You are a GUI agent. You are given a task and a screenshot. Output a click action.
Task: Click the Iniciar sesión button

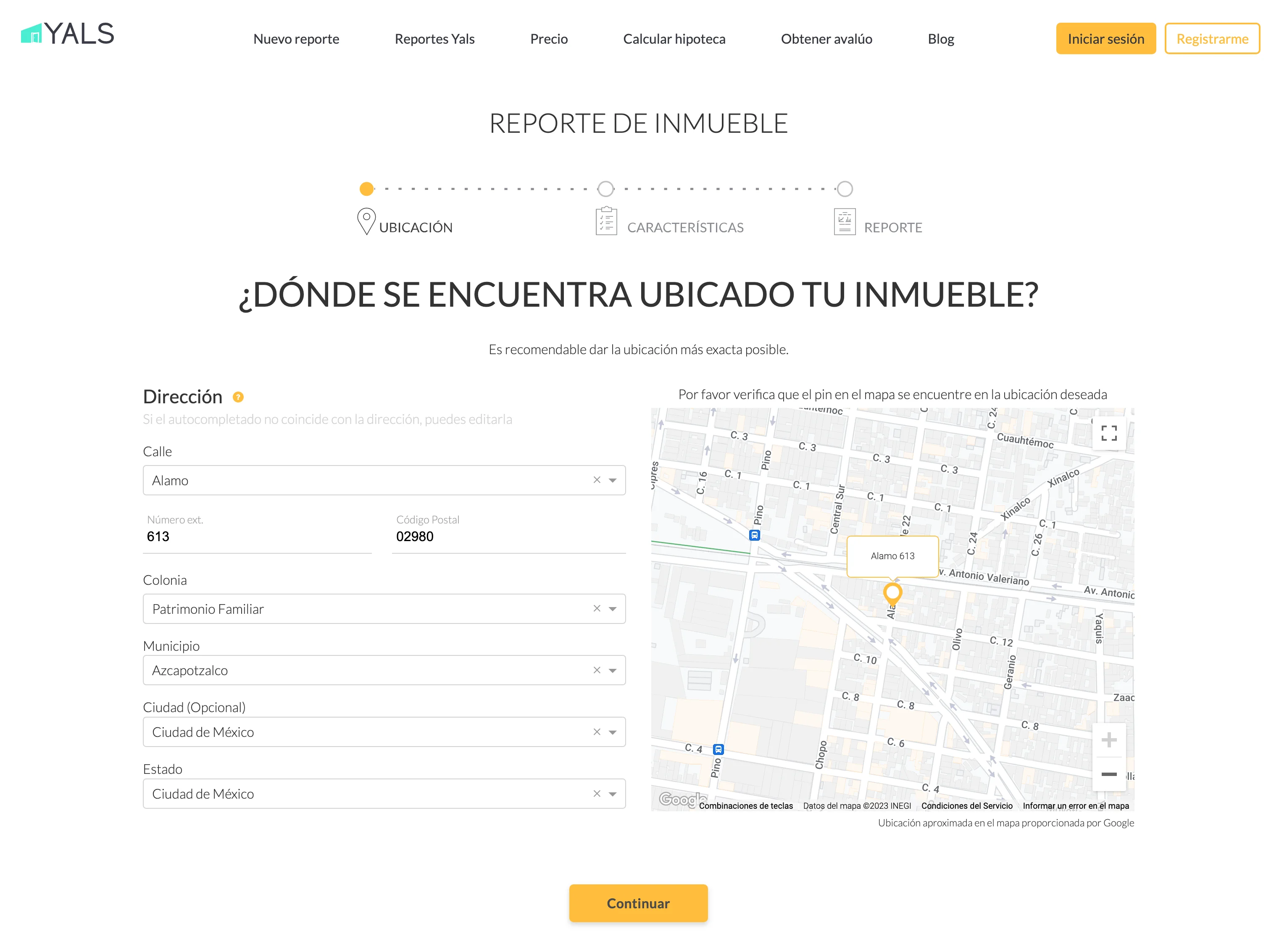[1105, 39]
